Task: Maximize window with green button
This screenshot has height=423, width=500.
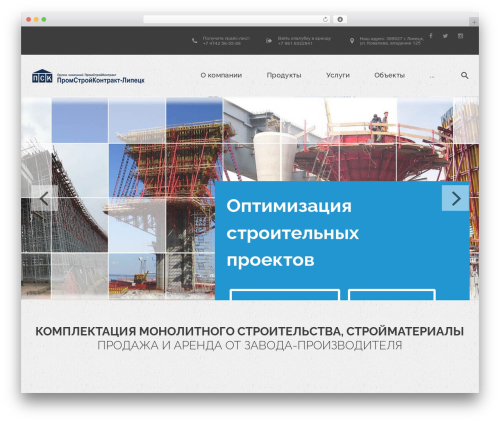Action: [44, 19]
